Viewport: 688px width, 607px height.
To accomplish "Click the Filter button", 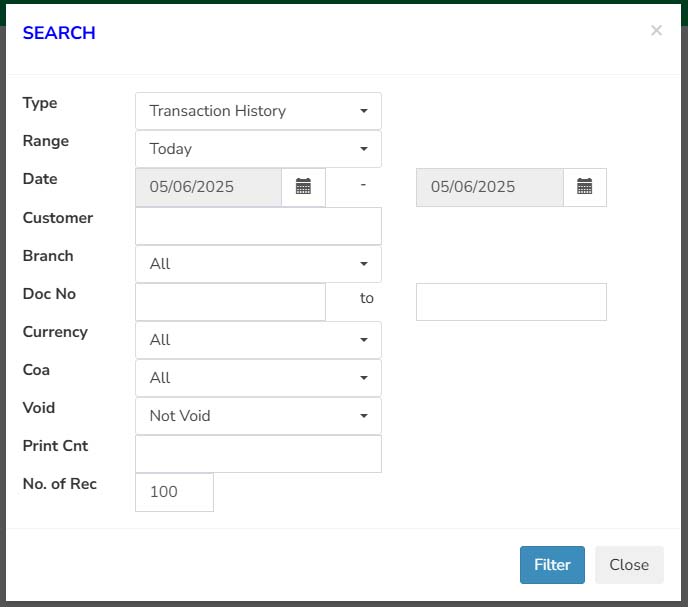I will 552,565.
